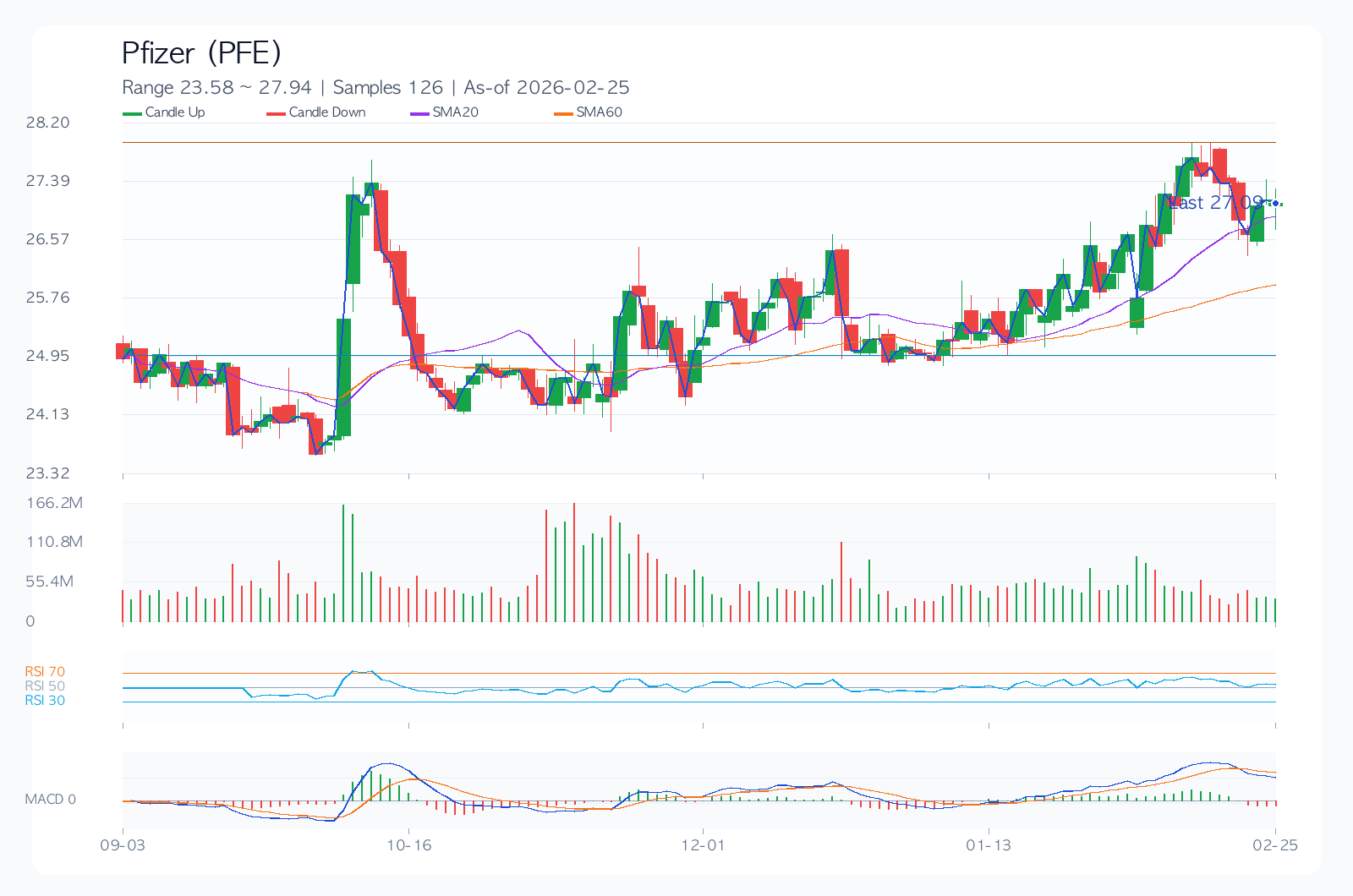Image resolution: width=1353 pixels, height=896 pixels.
Task: Click the green Candle Up legend swatch
Action: click(x=133, y=113)
